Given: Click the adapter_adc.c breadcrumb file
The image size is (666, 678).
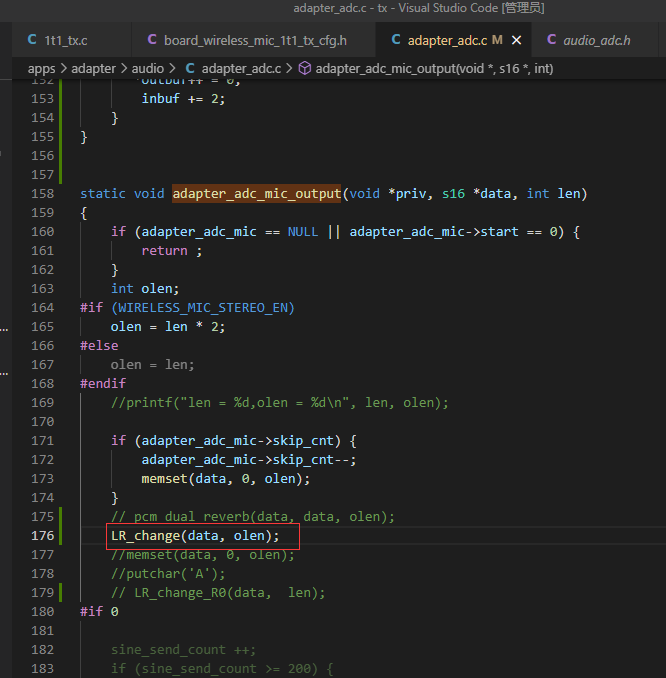Looking at the screenshot, I should point(241,69).
